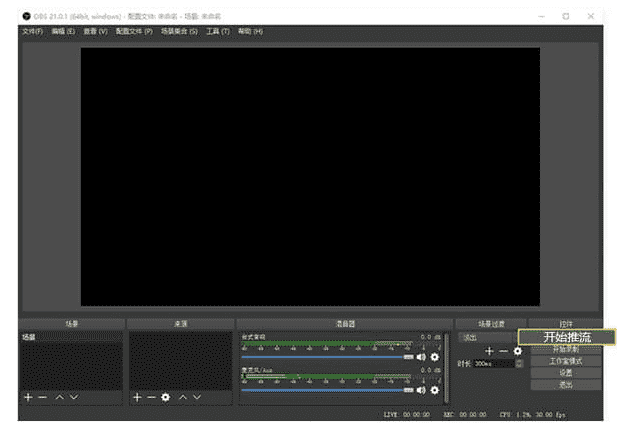This screenshot has height=427, width=621.
Task: Move the source up in Sources panel
Action: pyautogui.click(x=183, y=397)
